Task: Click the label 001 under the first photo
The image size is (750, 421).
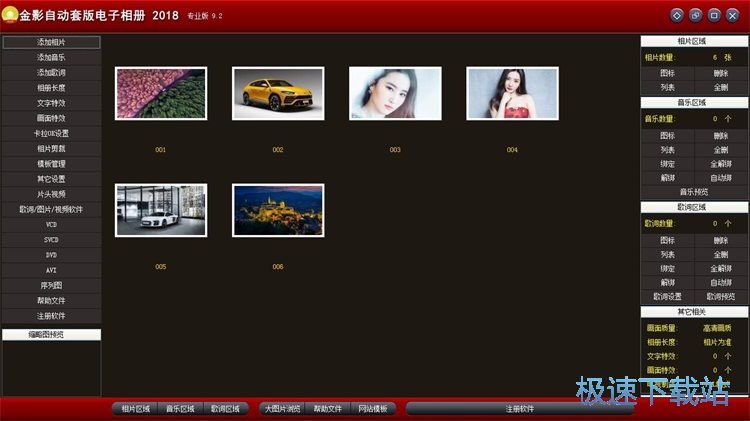Action: pyautogui.click(x=161, y=150)
